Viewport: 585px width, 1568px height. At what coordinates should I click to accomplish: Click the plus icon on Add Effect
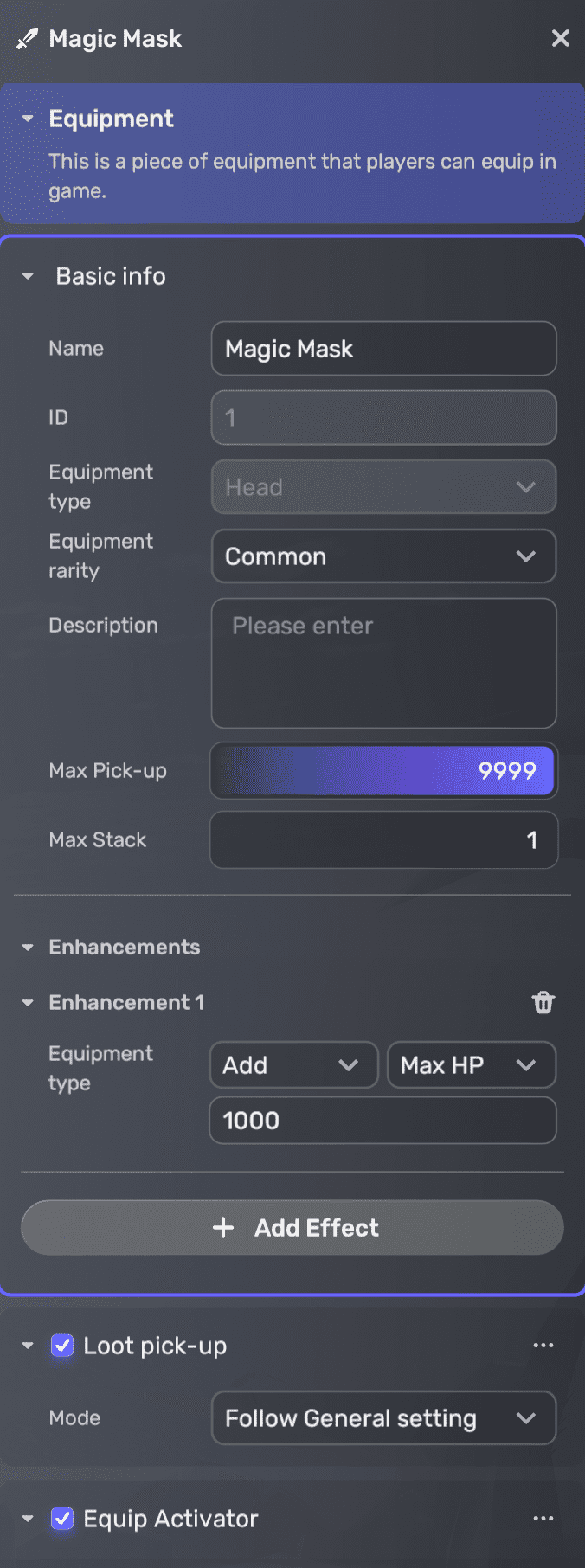[x=224, y=1228]
